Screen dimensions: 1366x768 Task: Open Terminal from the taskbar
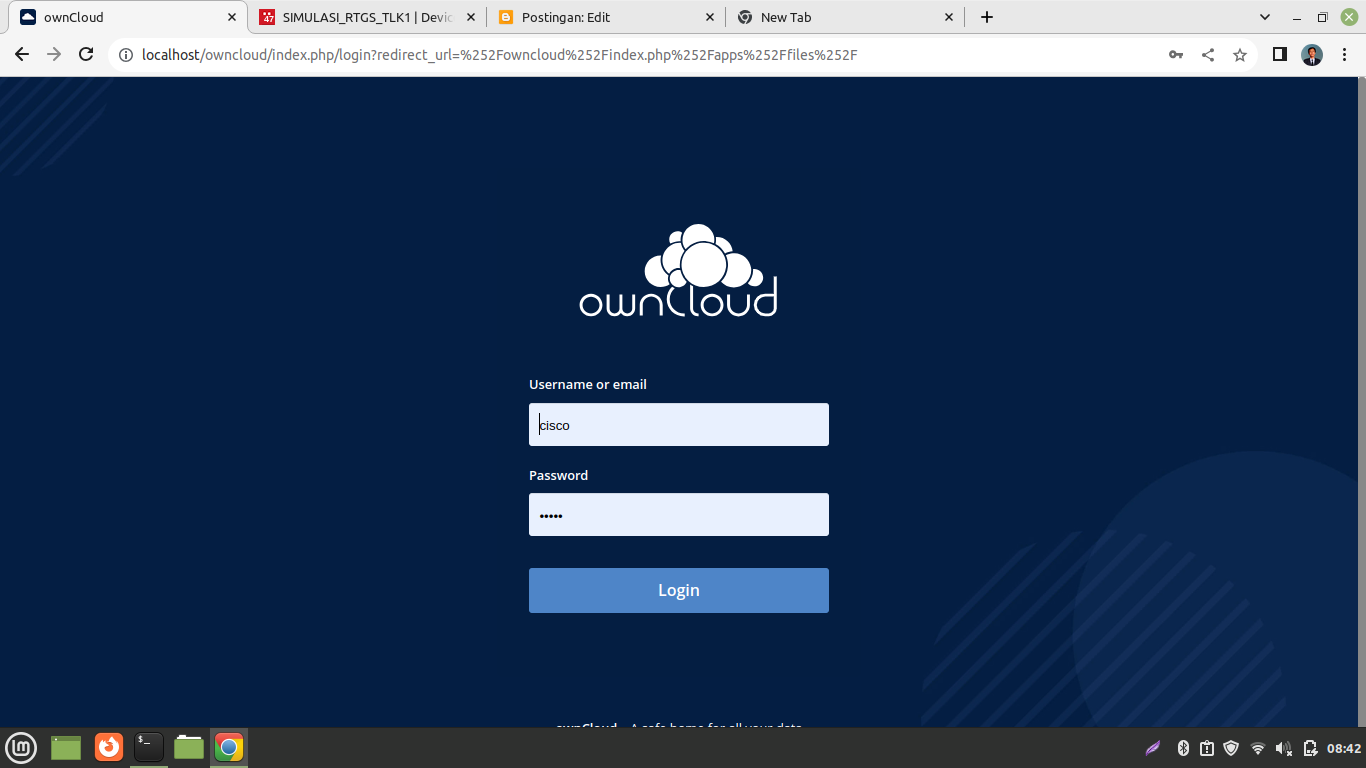pos(149,747)
